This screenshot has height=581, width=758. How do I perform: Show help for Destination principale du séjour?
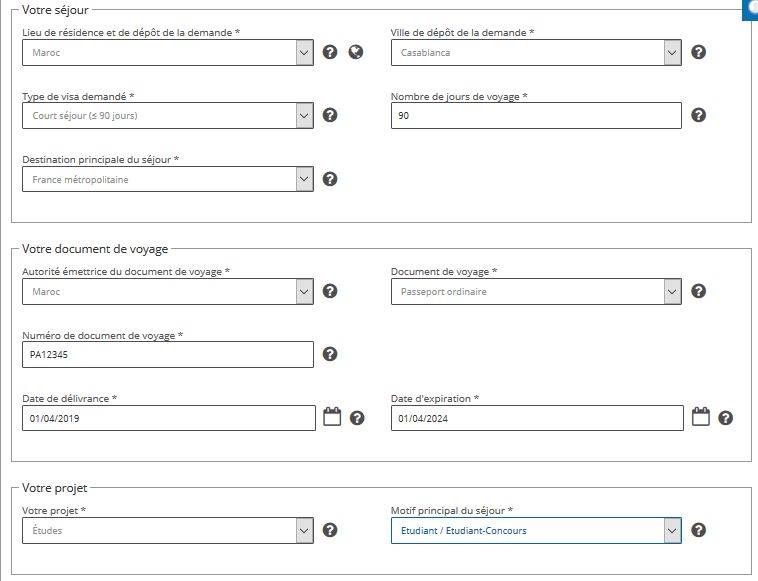[330, 179]
